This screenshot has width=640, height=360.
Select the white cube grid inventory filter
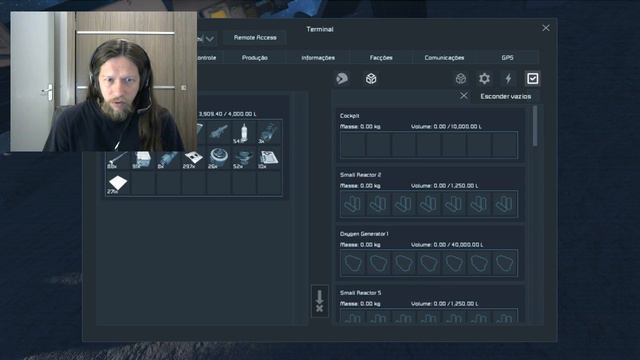(371, 79)
